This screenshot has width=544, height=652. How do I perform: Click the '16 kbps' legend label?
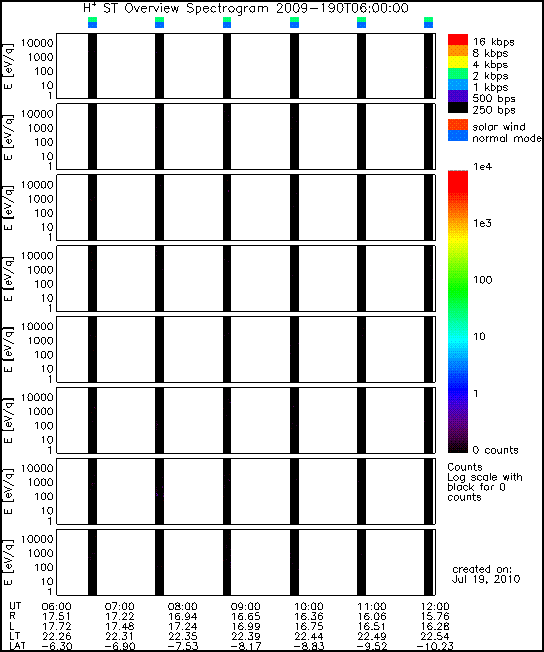click(x=493, y=42)
